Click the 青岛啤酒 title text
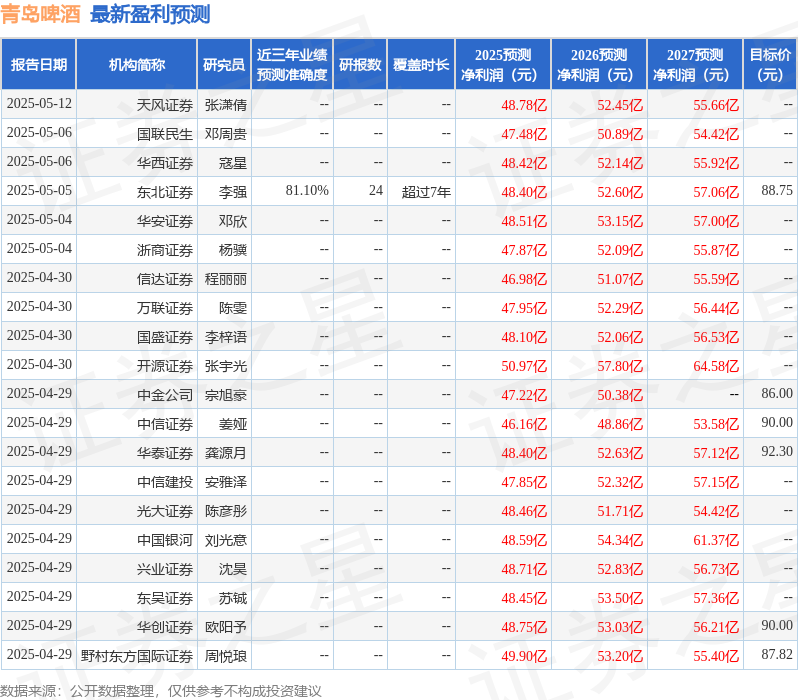The image size is (798, 700). click(x=41, y=14)
